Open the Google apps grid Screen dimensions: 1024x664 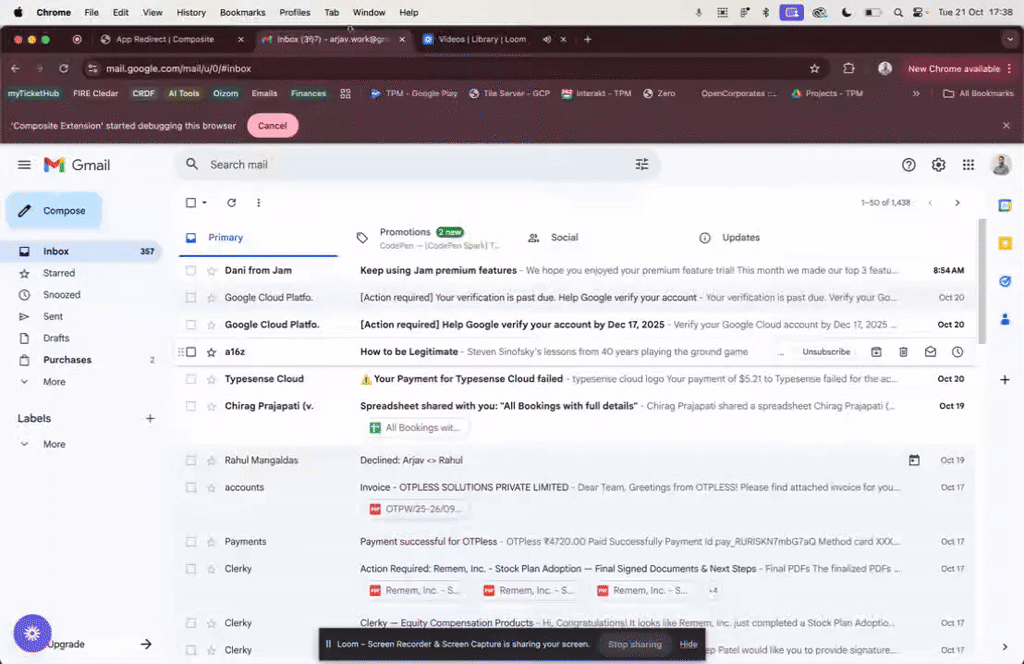968,165
